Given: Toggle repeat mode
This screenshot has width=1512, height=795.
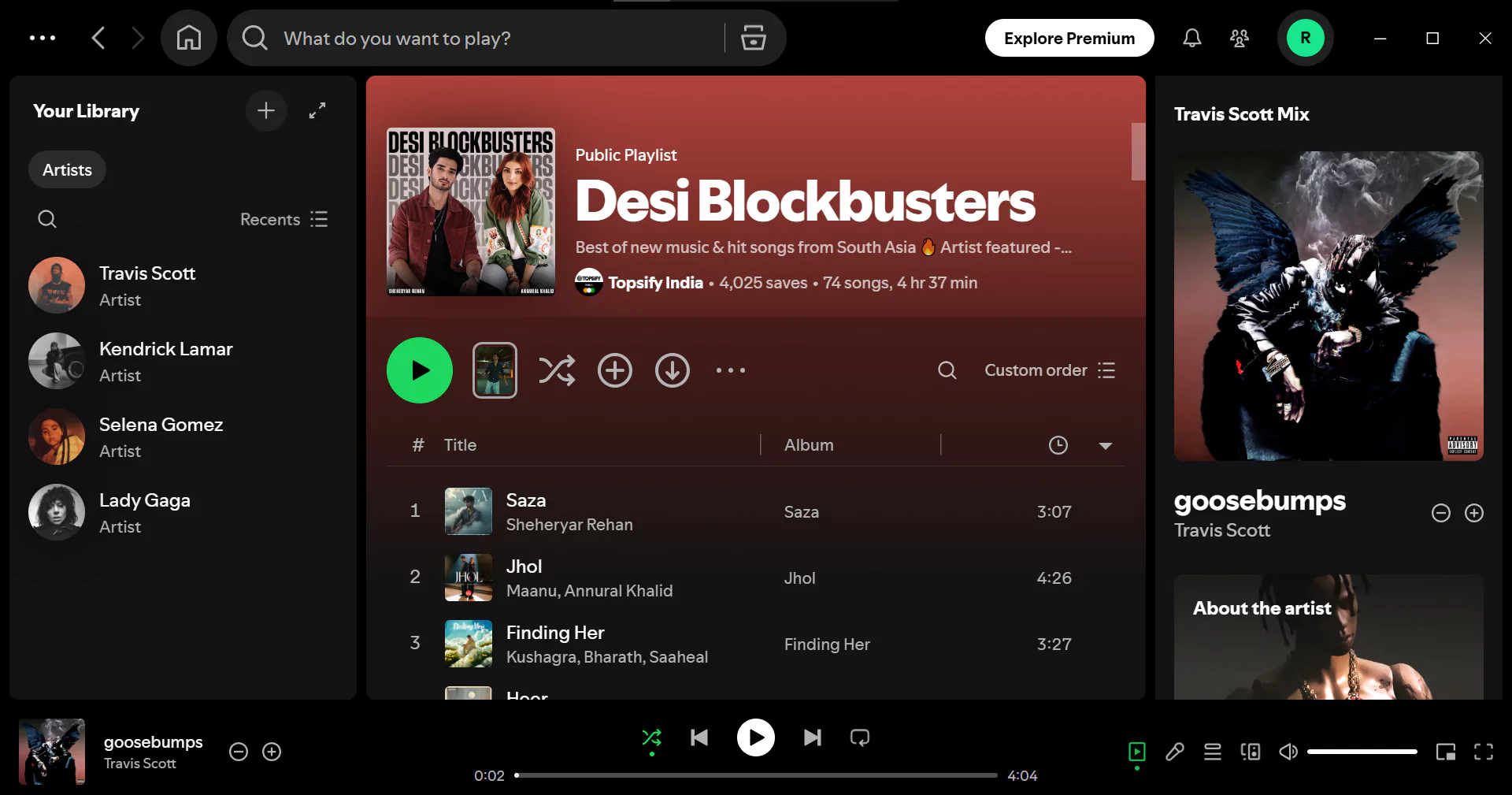Looking at the screenshot, I should click(860, 737).
